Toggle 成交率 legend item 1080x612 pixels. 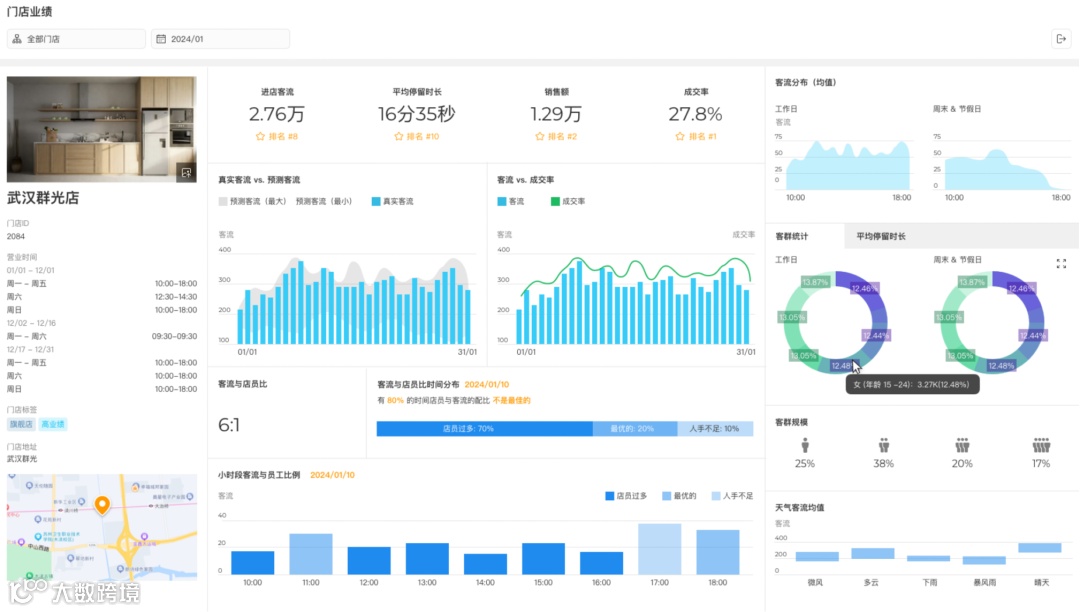(x=568, y=202)
